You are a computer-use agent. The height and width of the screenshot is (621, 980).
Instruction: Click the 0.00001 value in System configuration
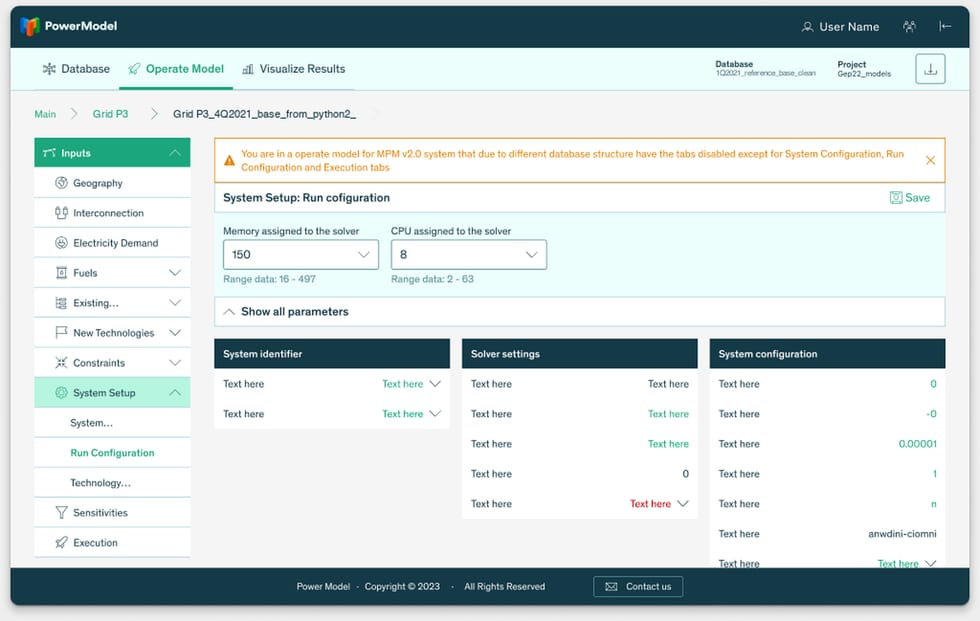[x=918, y=444]
